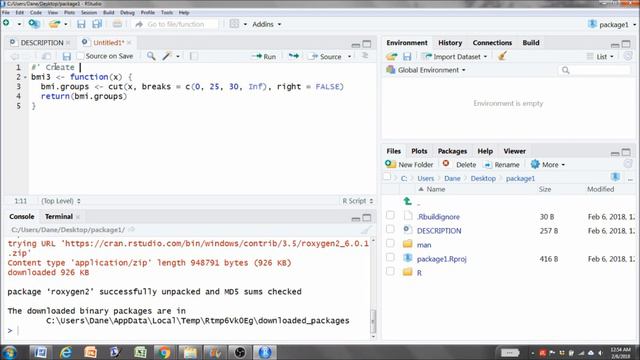Click the Code Tools wand icon
640x360 pixels.
click(167, 56)
